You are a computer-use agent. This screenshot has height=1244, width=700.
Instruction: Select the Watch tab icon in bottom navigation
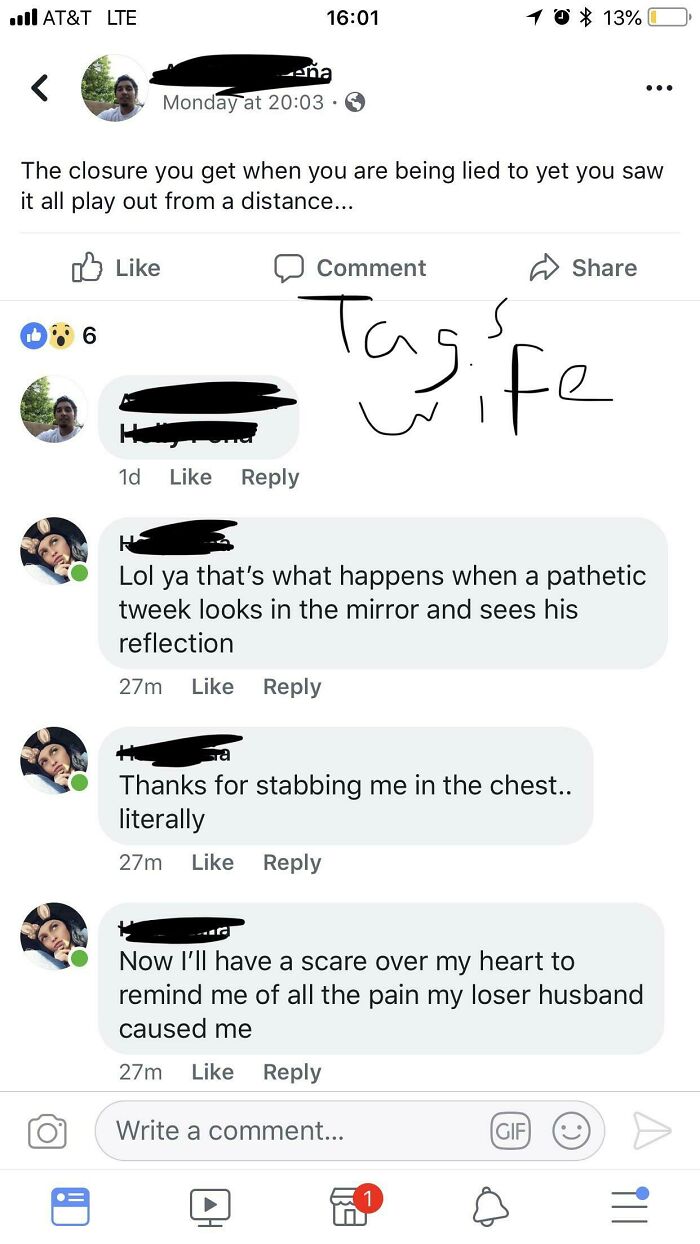pyautogui.click(x=209, y=1206)
